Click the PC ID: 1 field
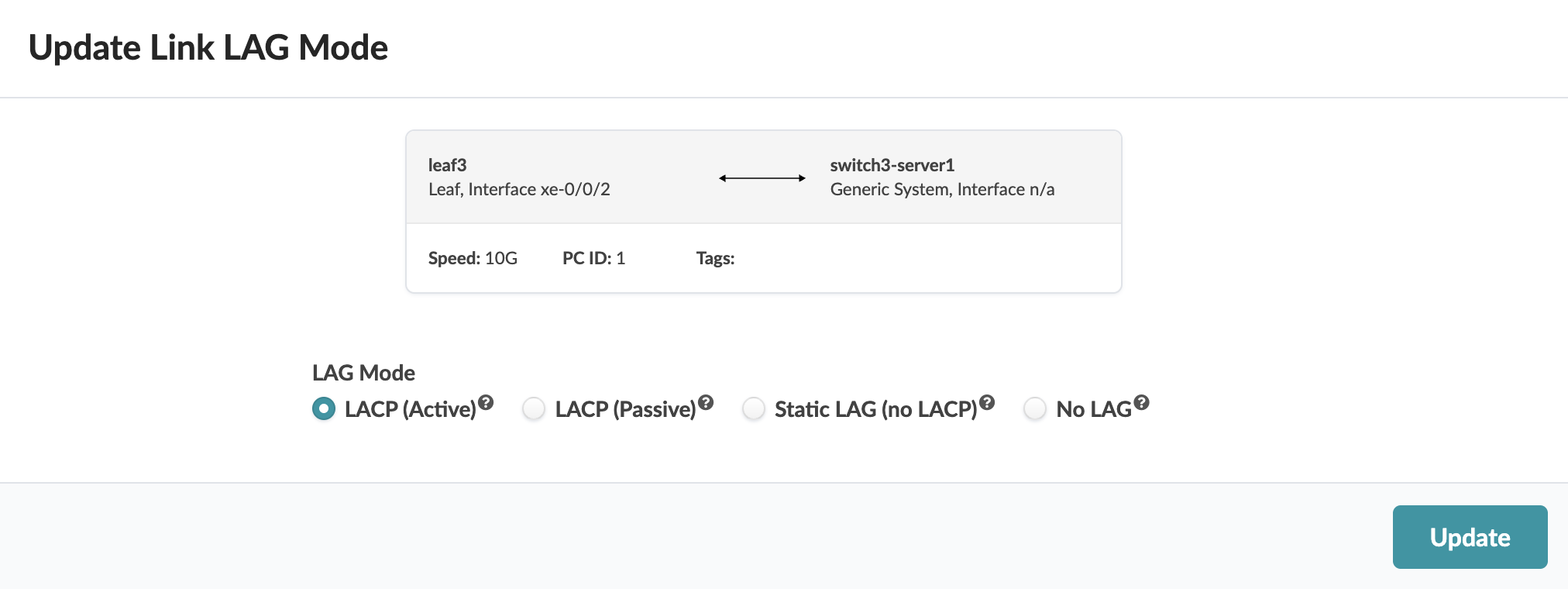Screen dimensions: 1568x589 (593, 258)
